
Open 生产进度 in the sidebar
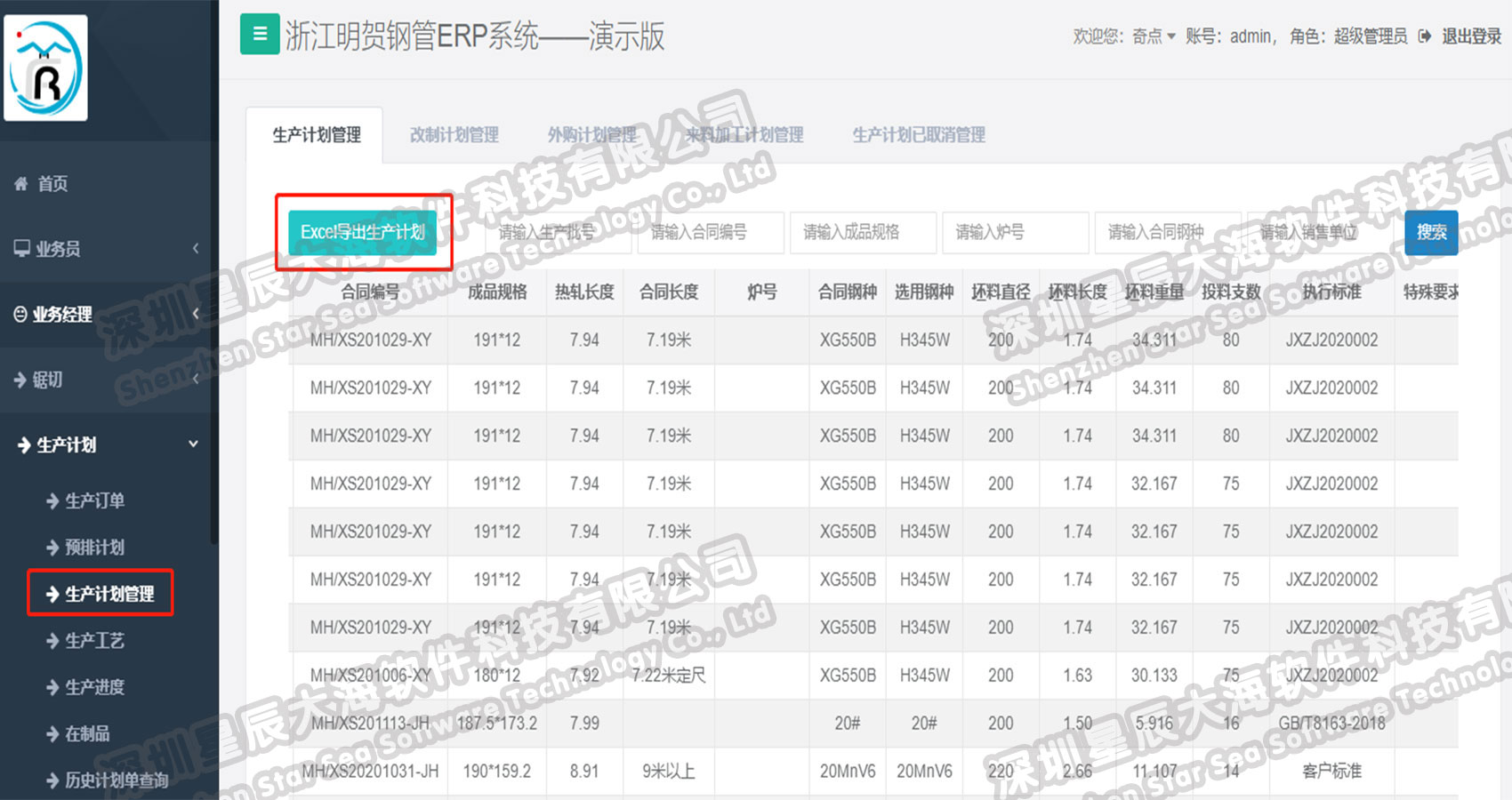85,686
